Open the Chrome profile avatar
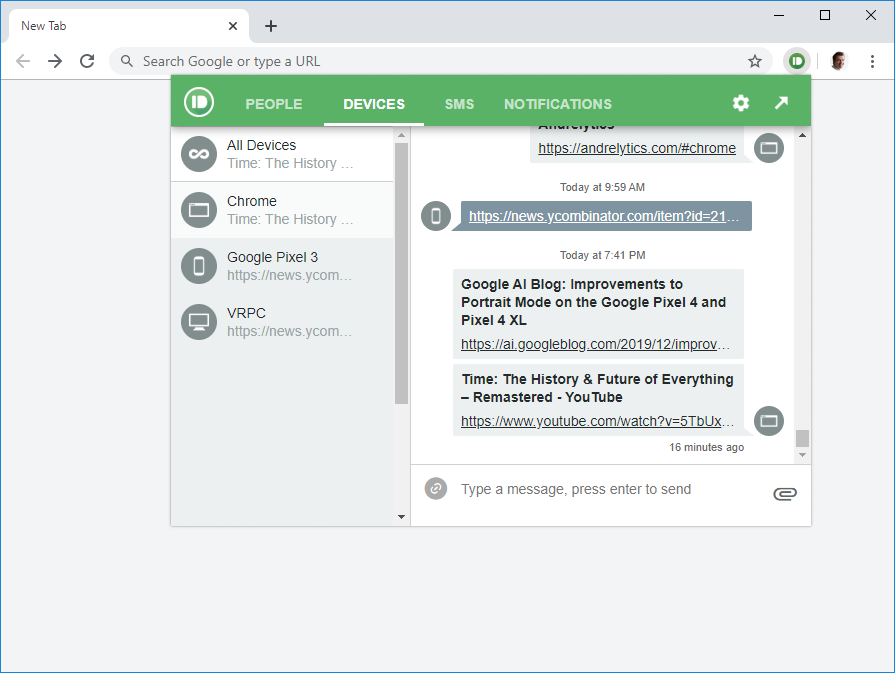 point(838,61)
